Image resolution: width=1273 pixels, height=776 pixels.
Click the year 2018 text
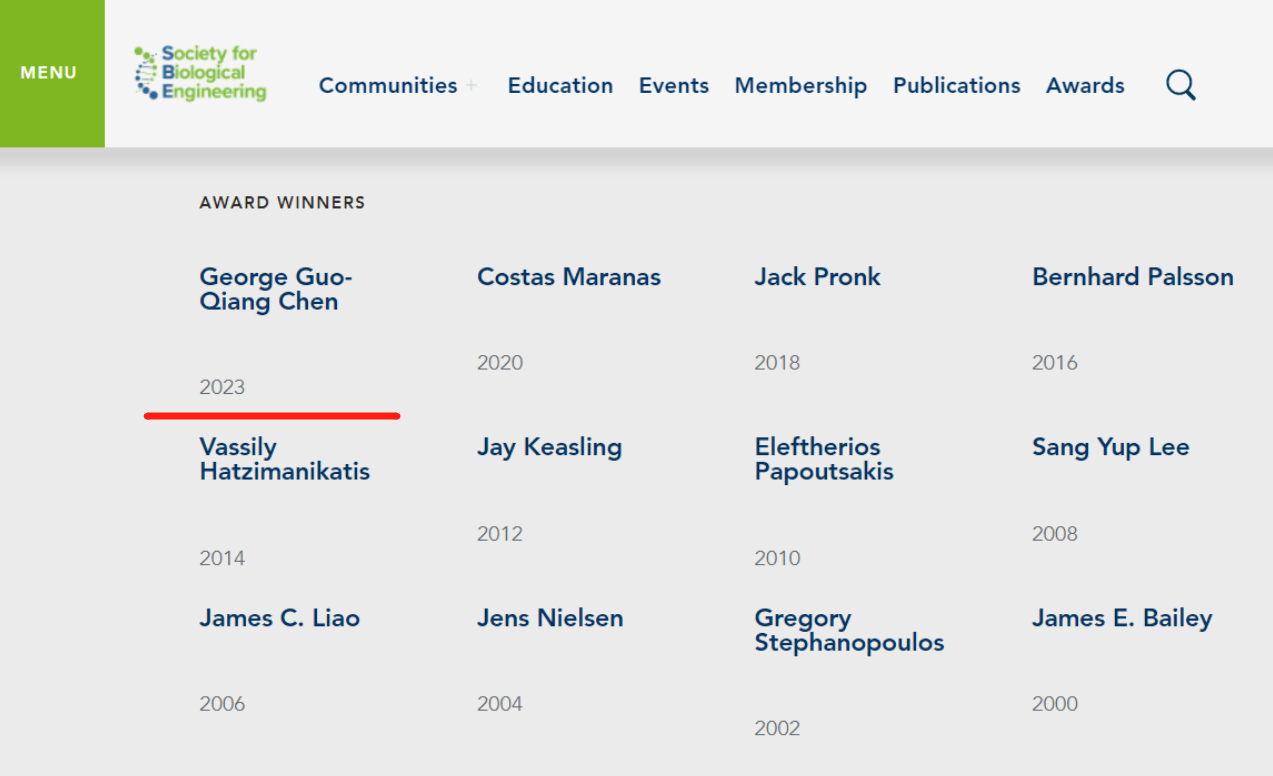point(777,362)
